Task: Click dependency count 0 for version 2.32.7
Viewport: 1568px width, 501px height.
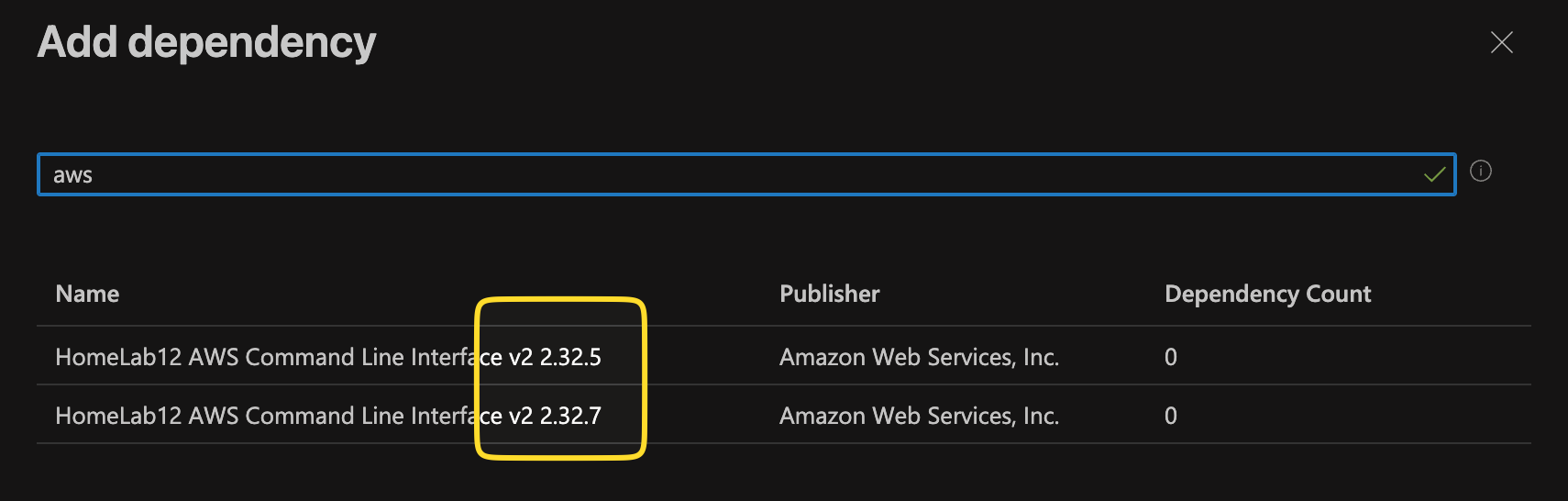Action: (x=1170, y=416)
